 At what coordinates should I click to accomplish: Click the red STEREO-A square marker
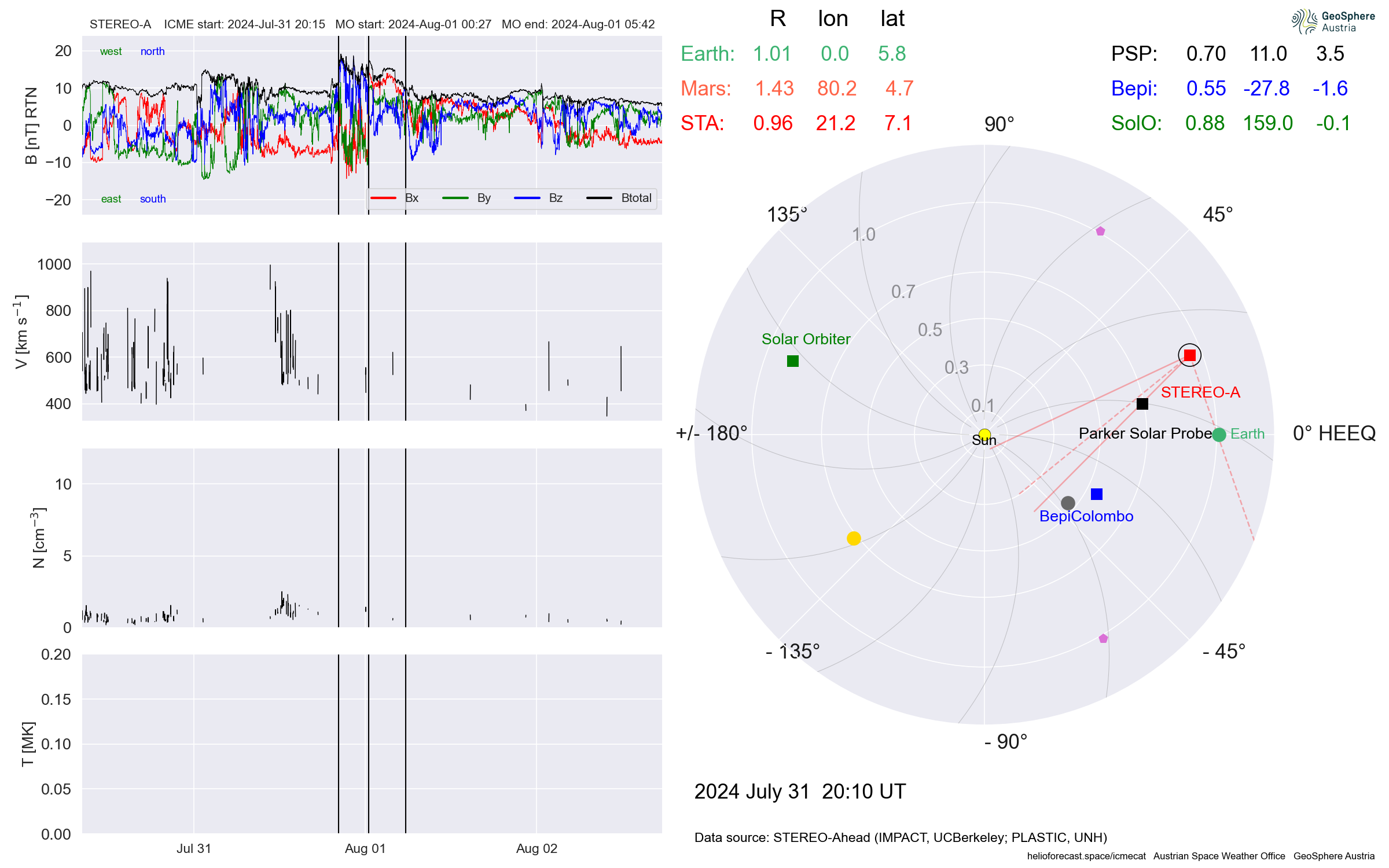click(1189, 355)
